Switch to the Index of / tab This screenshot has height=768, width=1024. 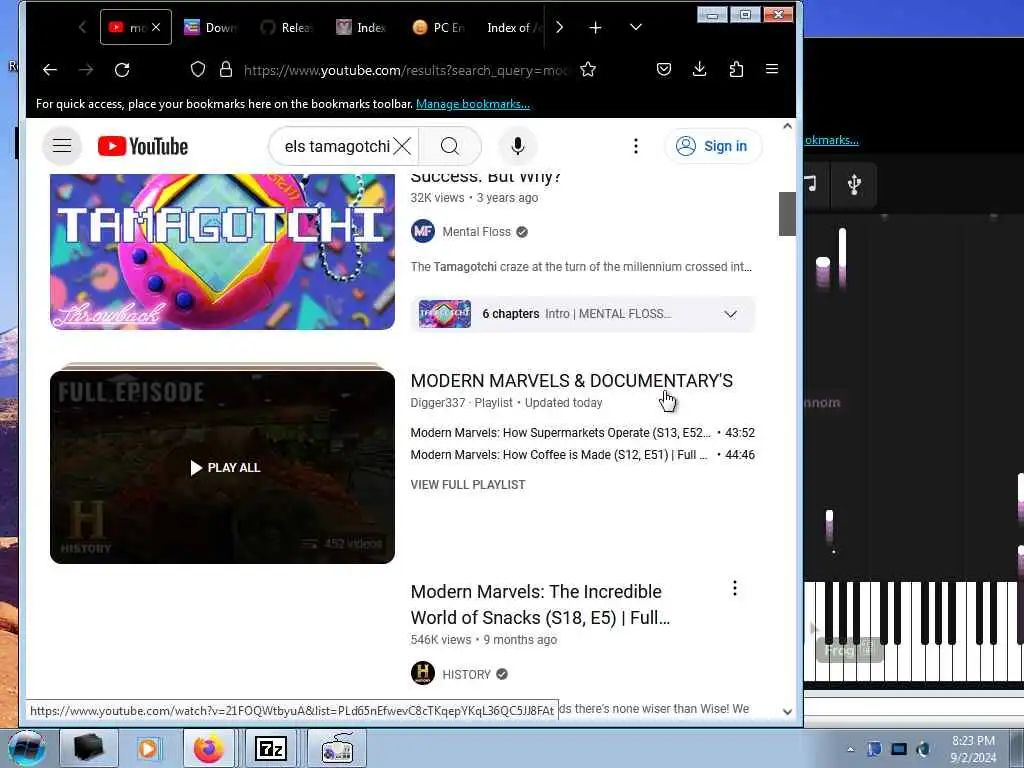coord(513,27)
